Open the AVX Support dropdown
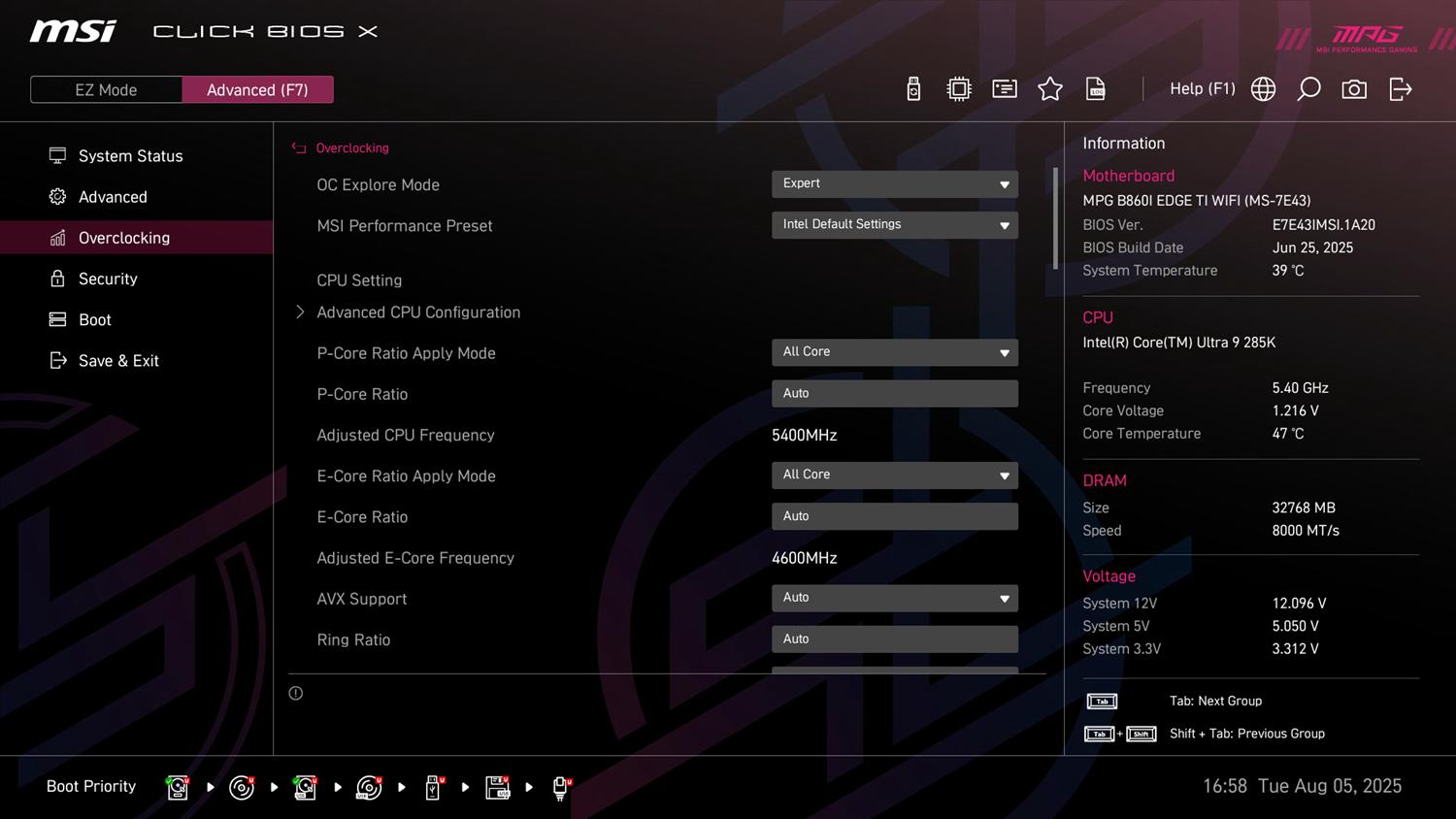 point(894,598)
